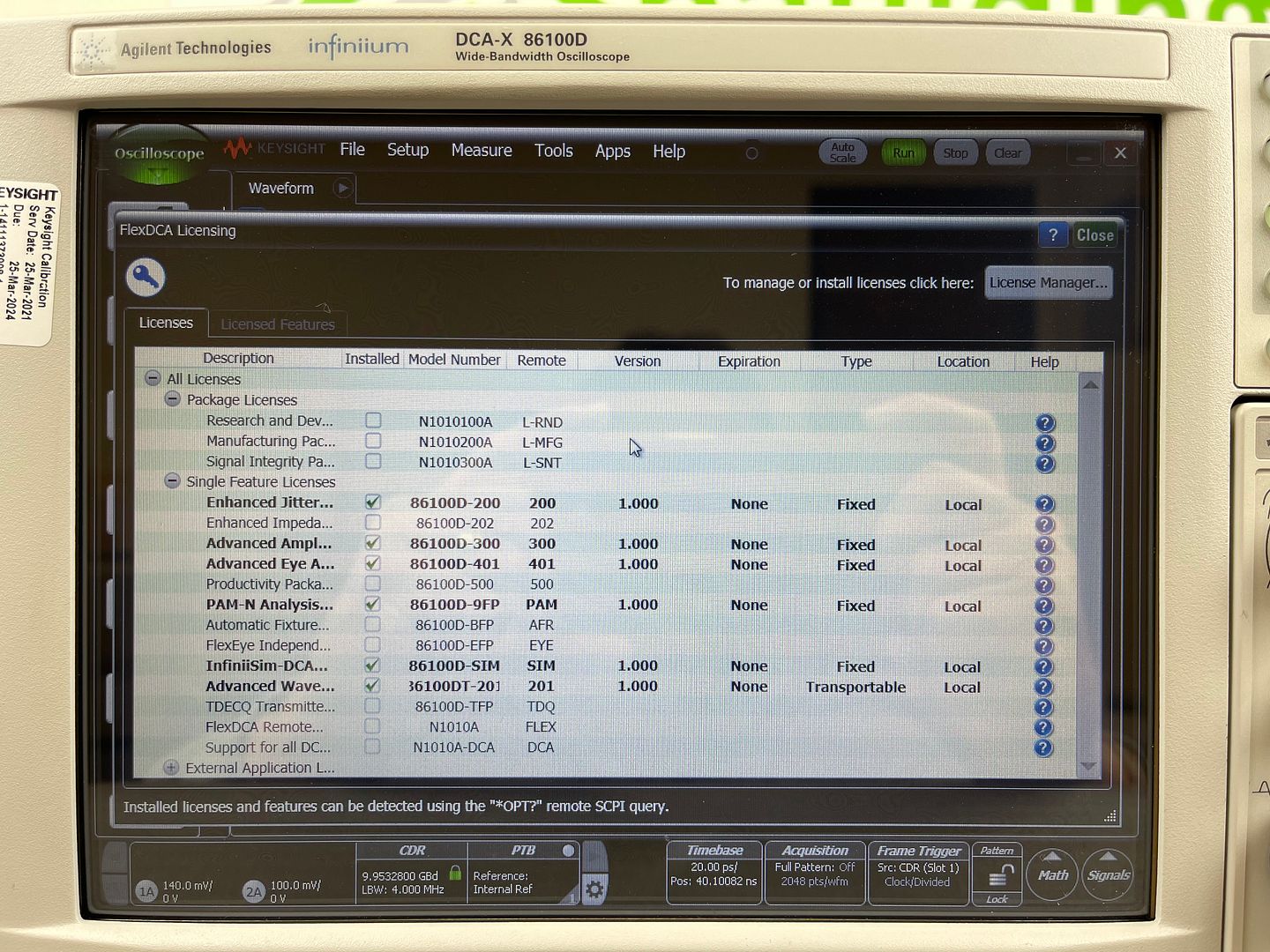Screen dimensions: 1270x952
Task: Toggle Manufacturing Pac installed checkbox
Action: pos(373,441)
